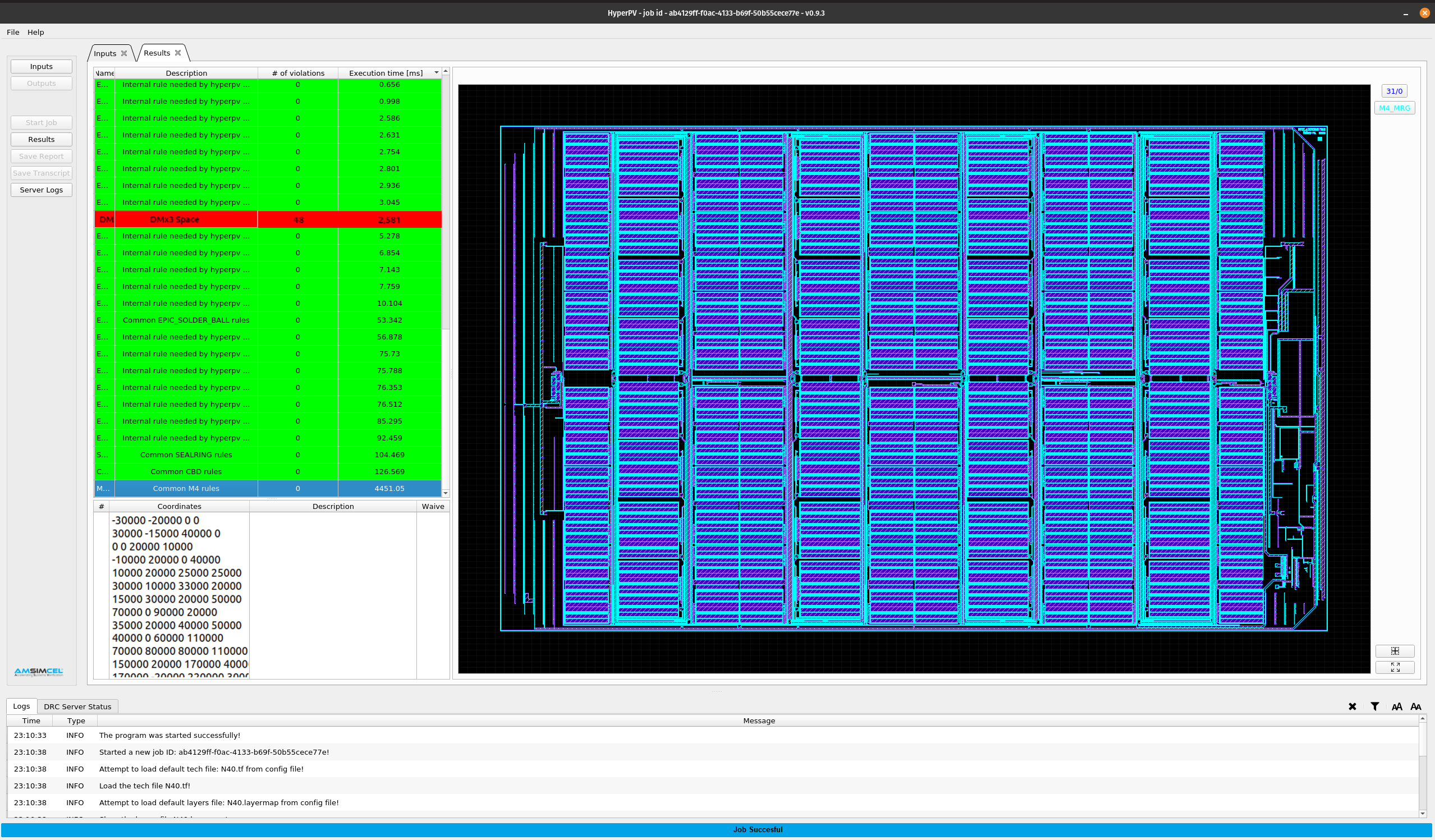Click the Time column header in logs
The height and width of the screenshot is (840, 1435).
click(31, 721)
